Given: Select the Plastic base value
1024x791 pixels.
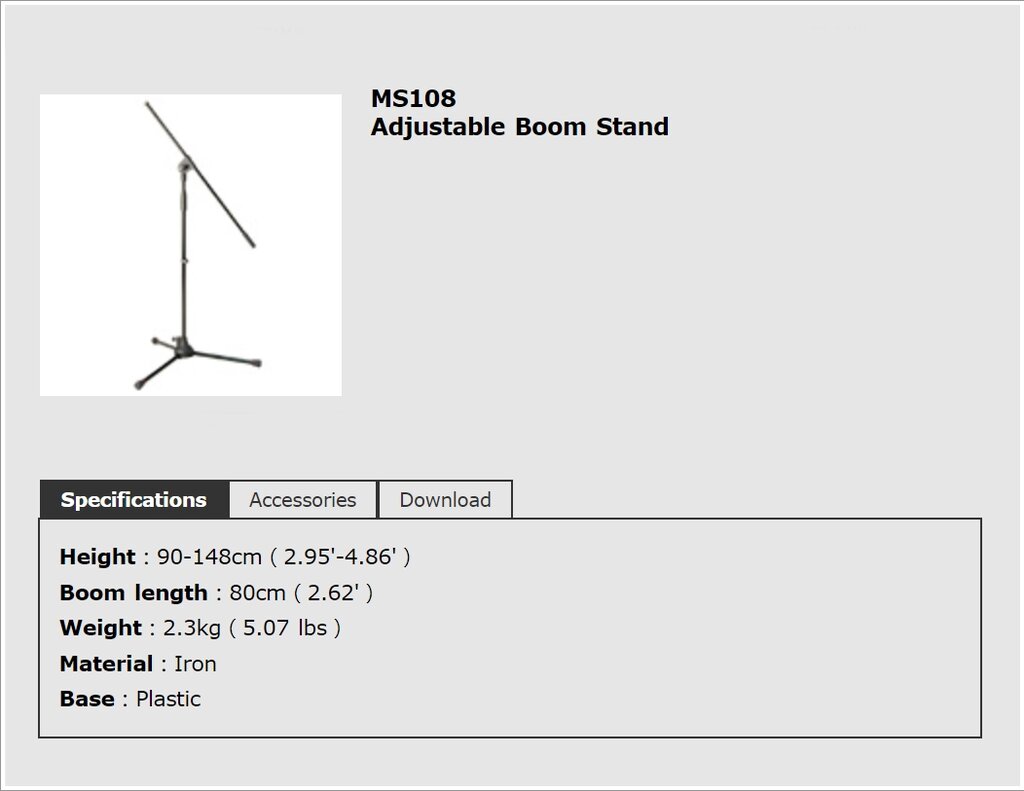Looking at the screenshot, I should click(168, 699).
